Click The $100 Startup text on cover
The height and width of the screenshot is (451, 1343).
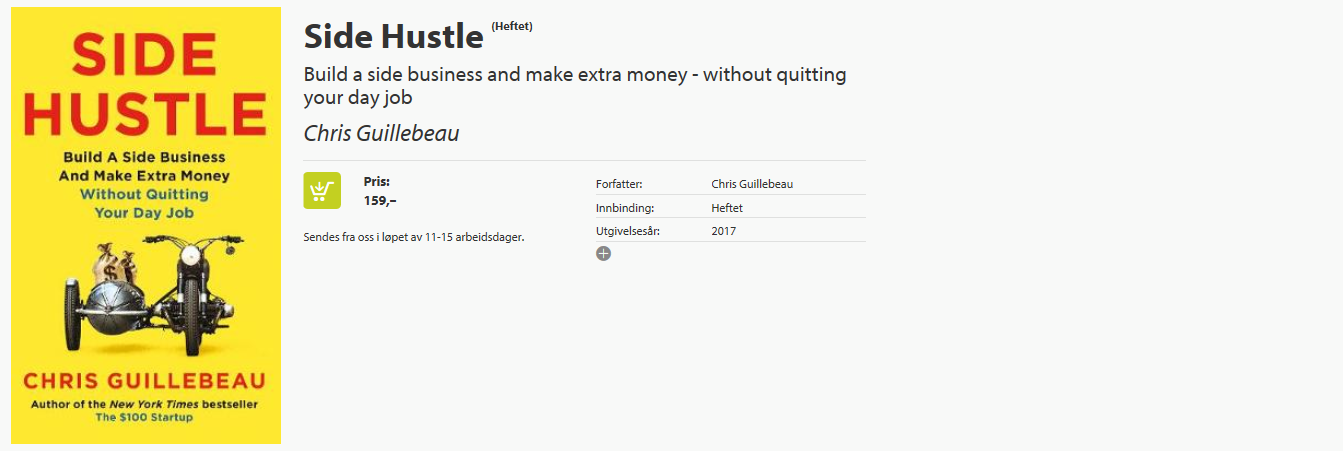click(x=144, y=417)
